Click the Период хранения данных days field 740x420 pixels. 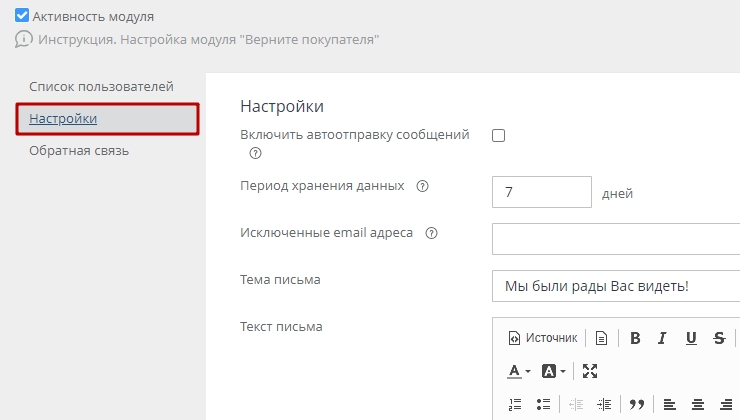(x=542, y=193)
